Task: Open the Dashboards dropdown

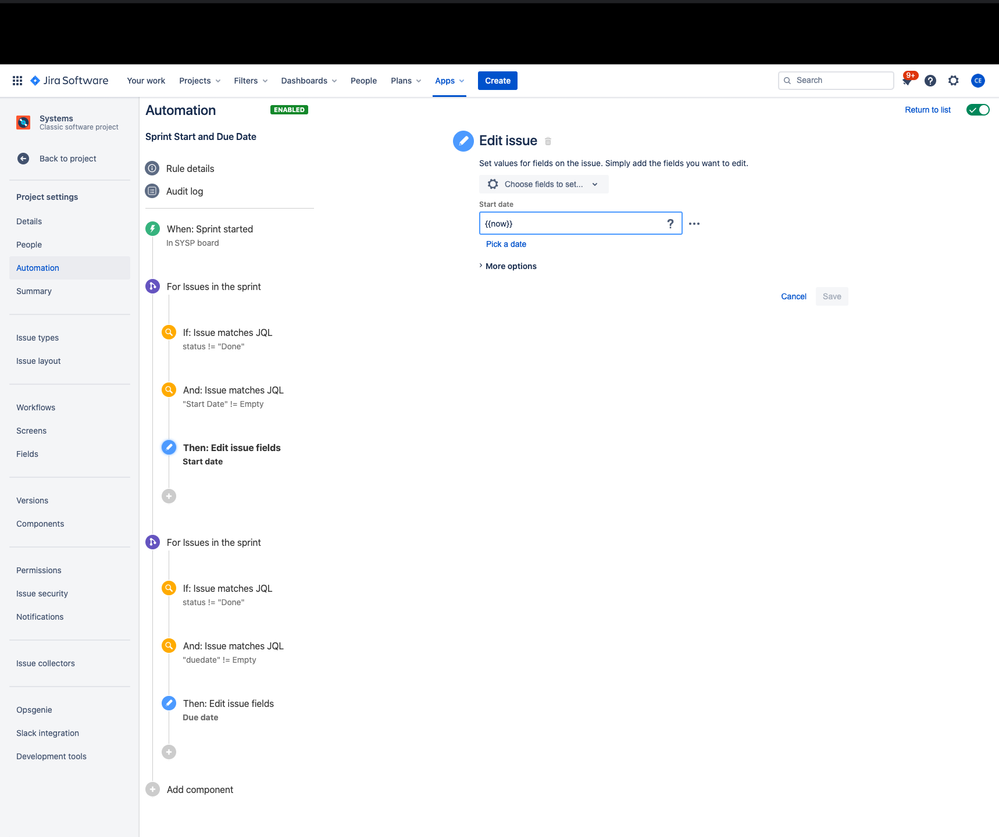Action: click(308, 81)
